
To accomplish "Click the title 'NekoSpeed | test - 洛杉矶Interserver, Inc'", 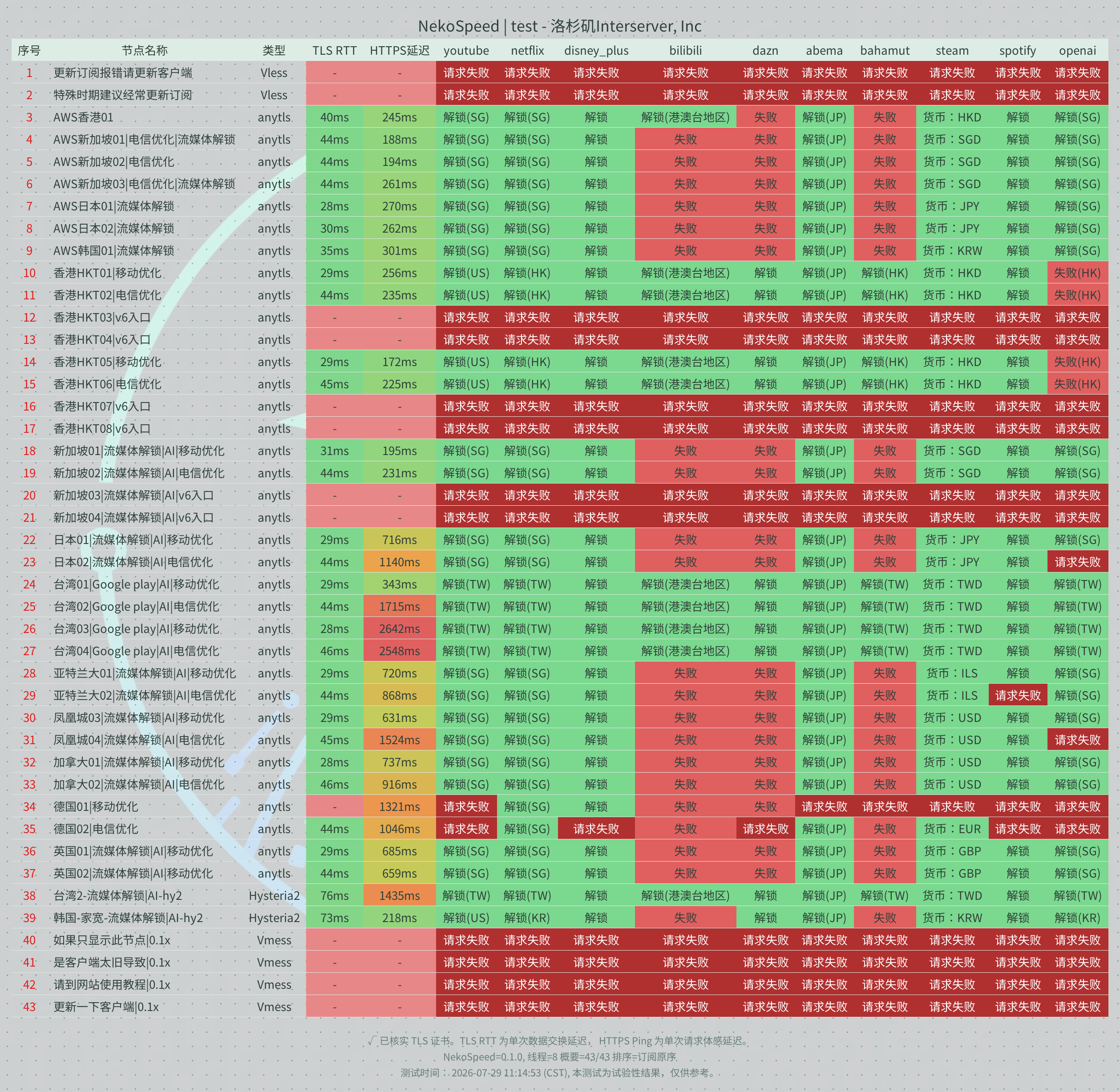I will click(559, 26).
